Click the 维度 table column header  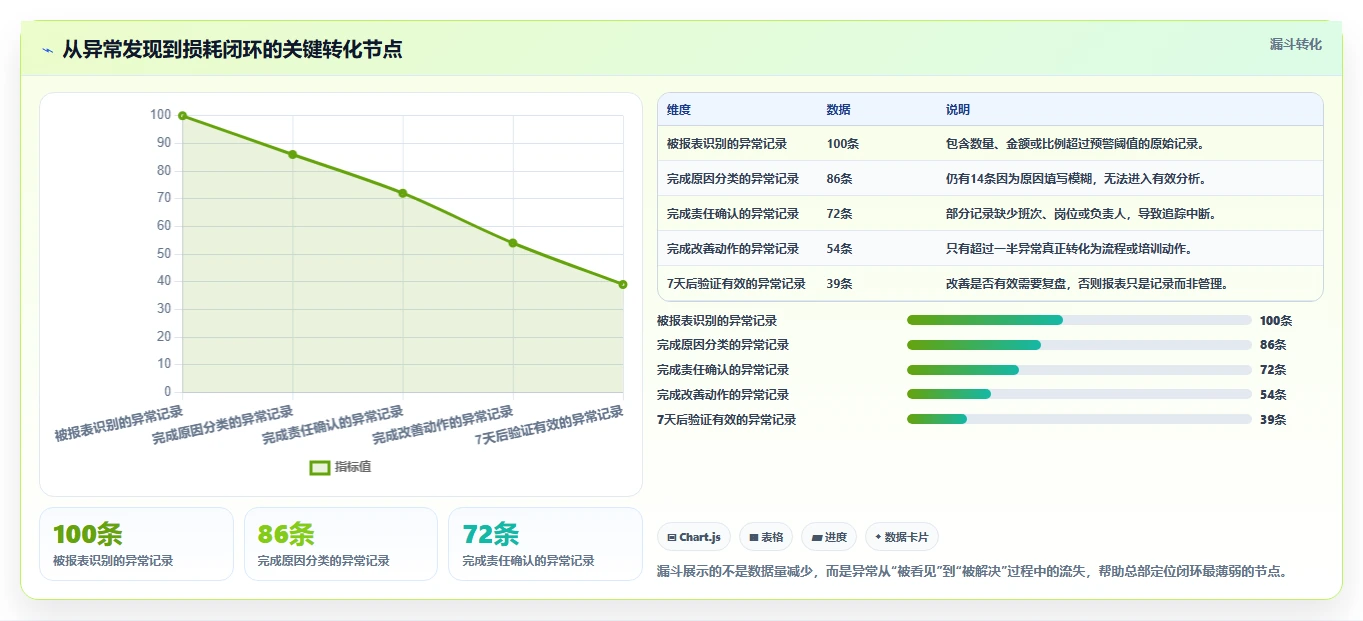pyautogui.click(x=679, y=110)
